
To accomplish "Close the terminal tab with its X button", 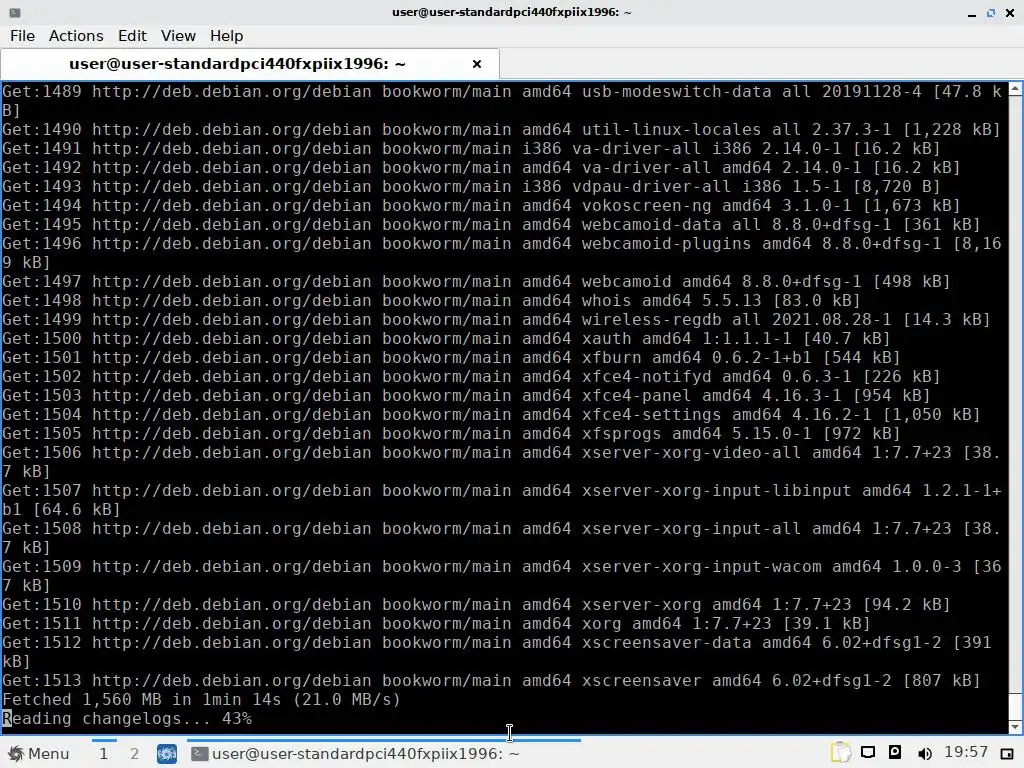I will click(477, 64).
